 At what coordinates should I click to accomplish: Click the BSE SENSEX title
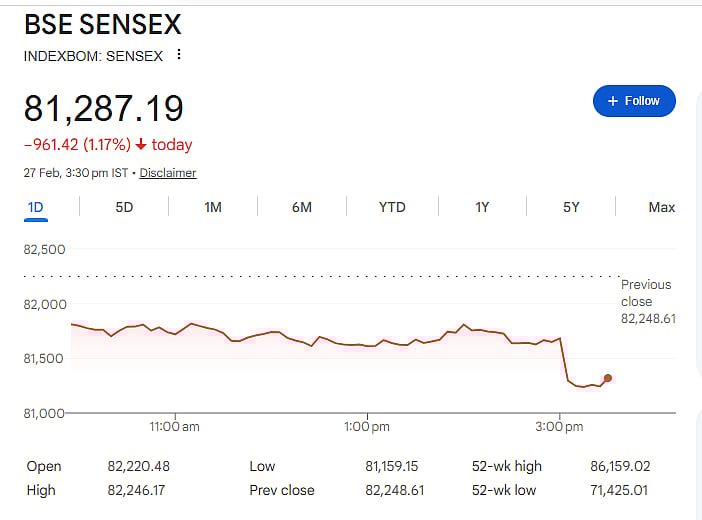(x=103, y=24)
